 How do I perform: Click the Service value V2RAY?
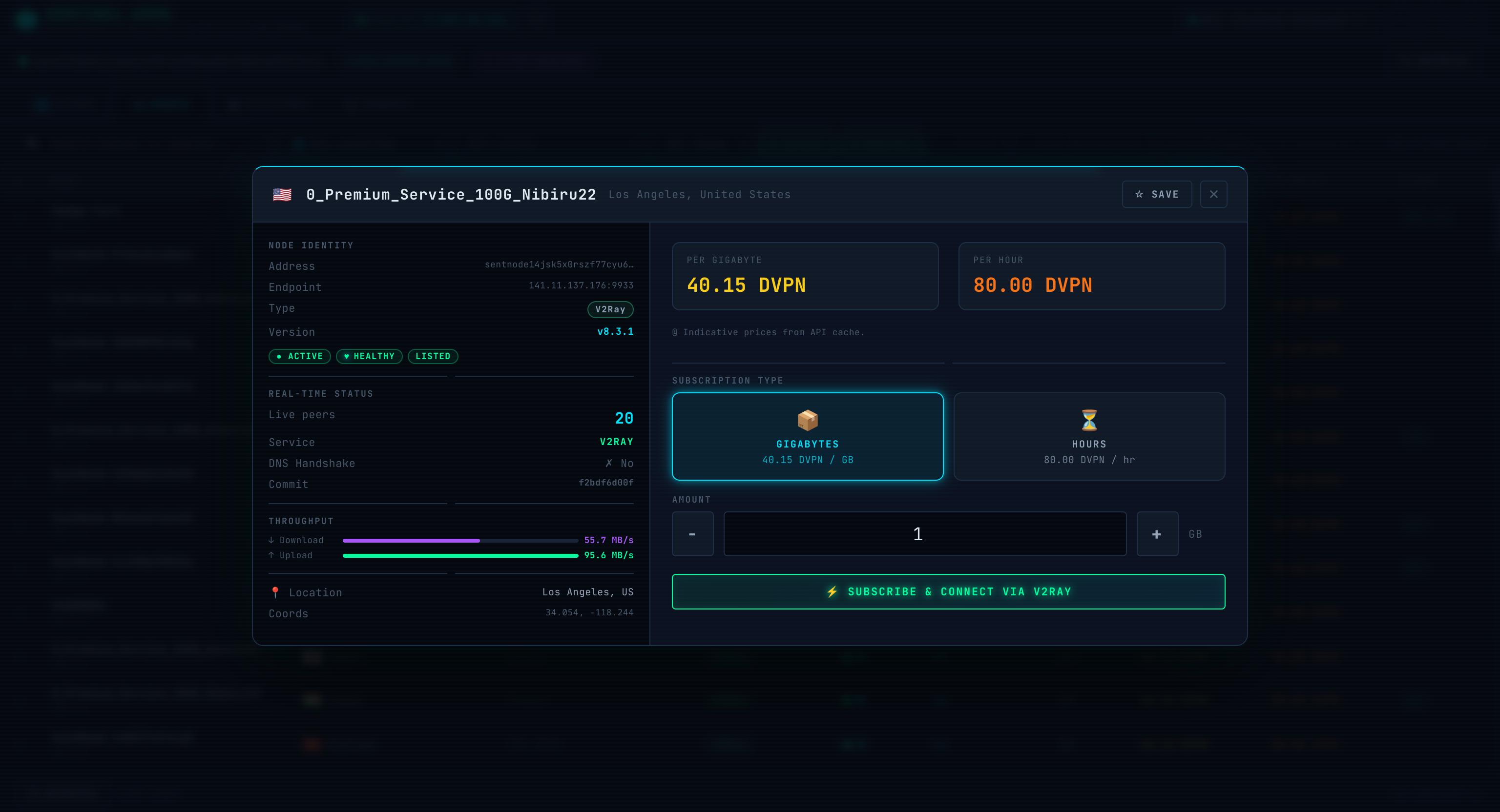[x=617, y=442]
